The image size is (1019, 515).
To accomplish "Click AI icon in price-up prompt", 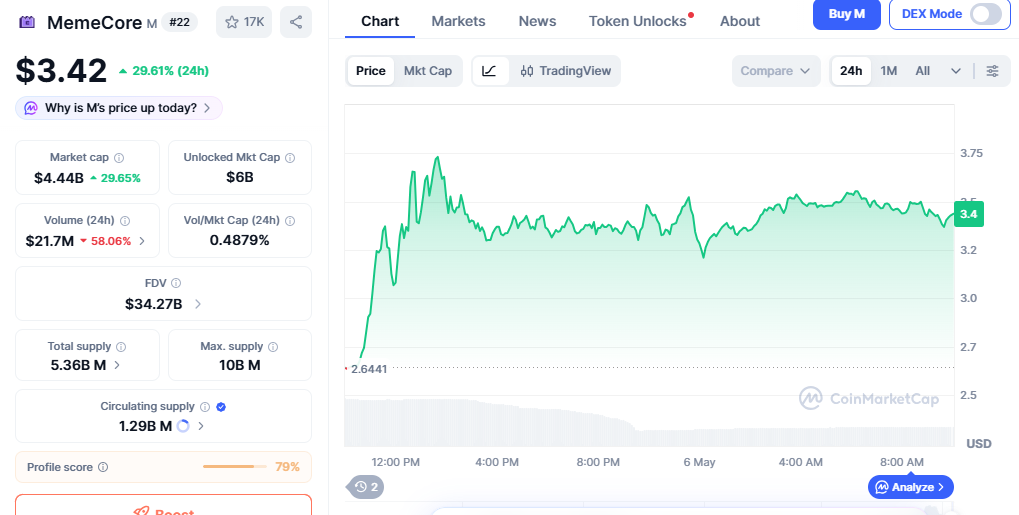I will pyautogui.click(x=31, y=108).
